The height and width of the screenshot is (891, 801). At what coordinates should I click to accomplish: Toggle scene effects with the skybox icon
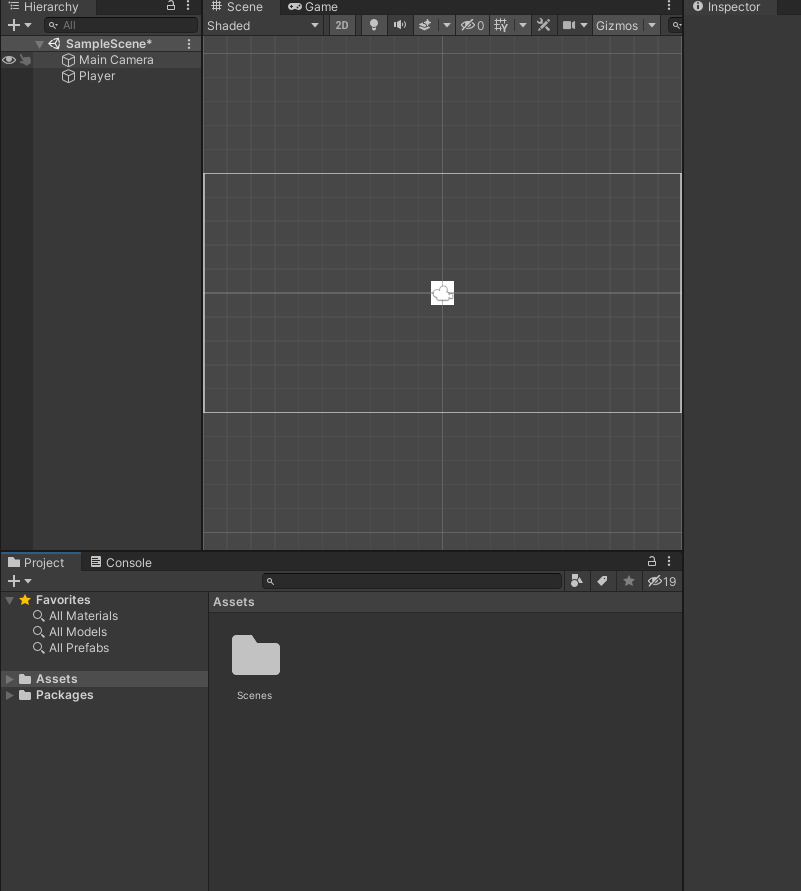(424, 25)
